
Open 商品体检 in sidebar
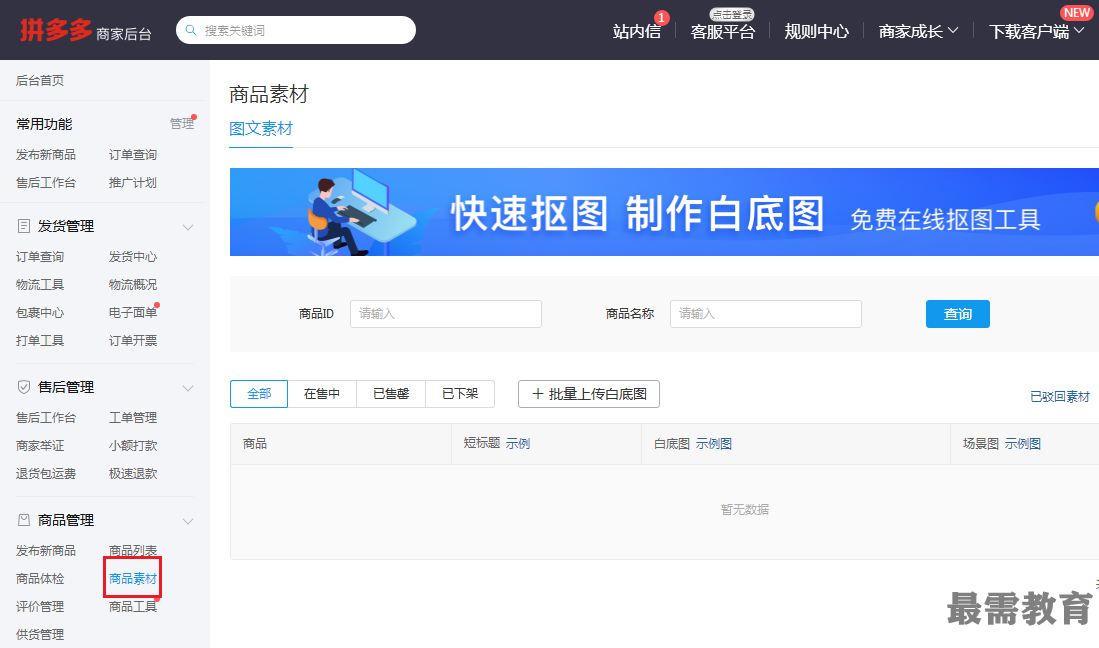40,579
